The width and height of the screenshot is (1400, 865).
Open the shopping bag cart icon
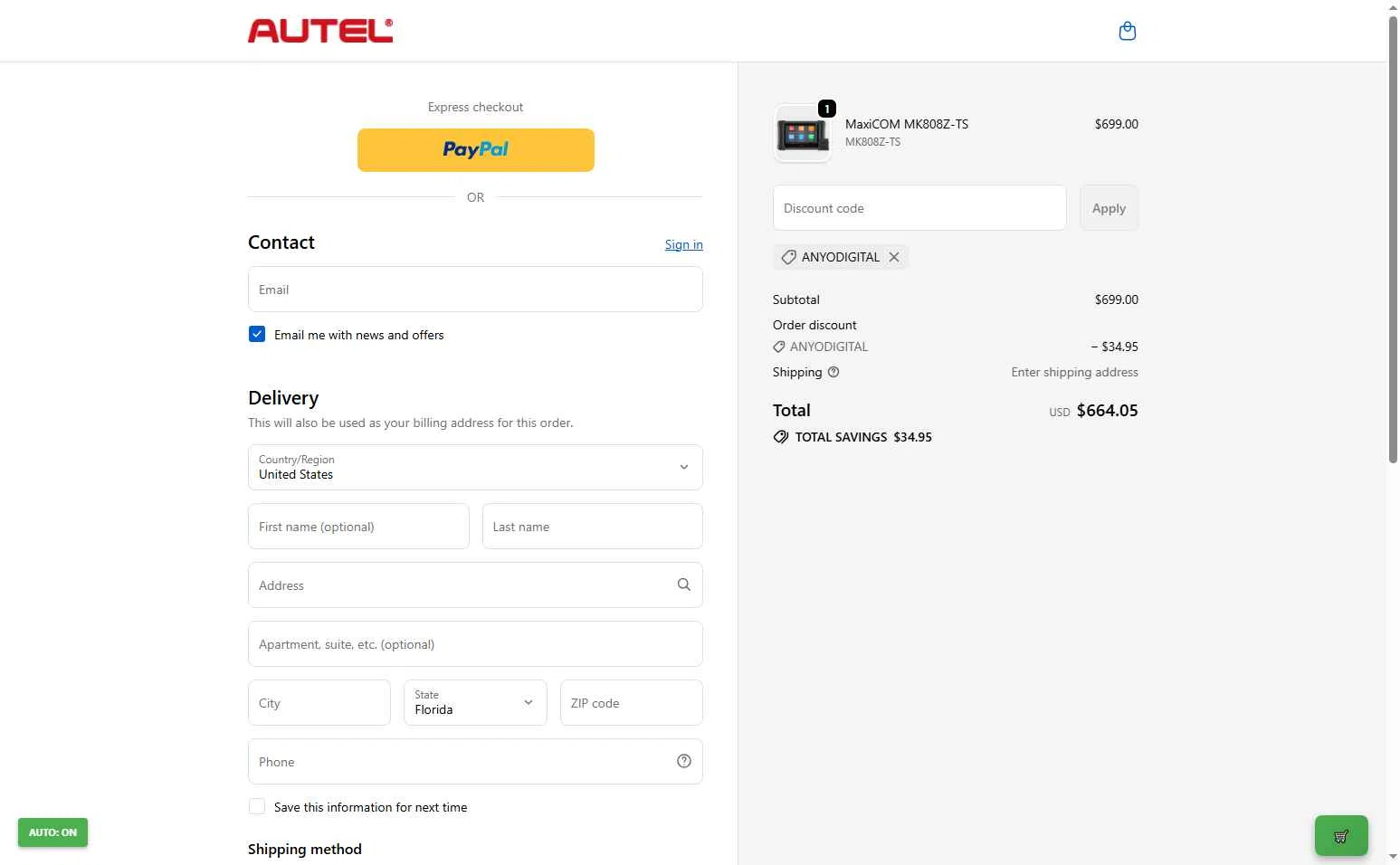[x=1127, y=32]
